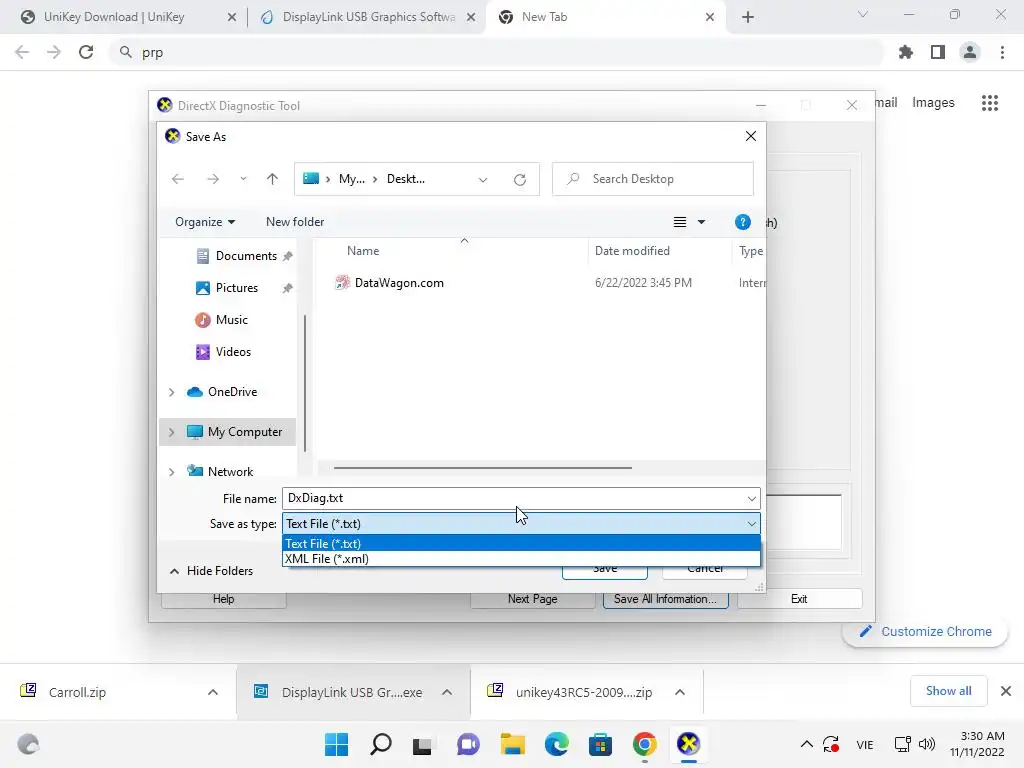Image resolution: width=1024 pixels, height=768 pixels.
Task: Close the Save As dialog
Action: (x=751, y=136)
